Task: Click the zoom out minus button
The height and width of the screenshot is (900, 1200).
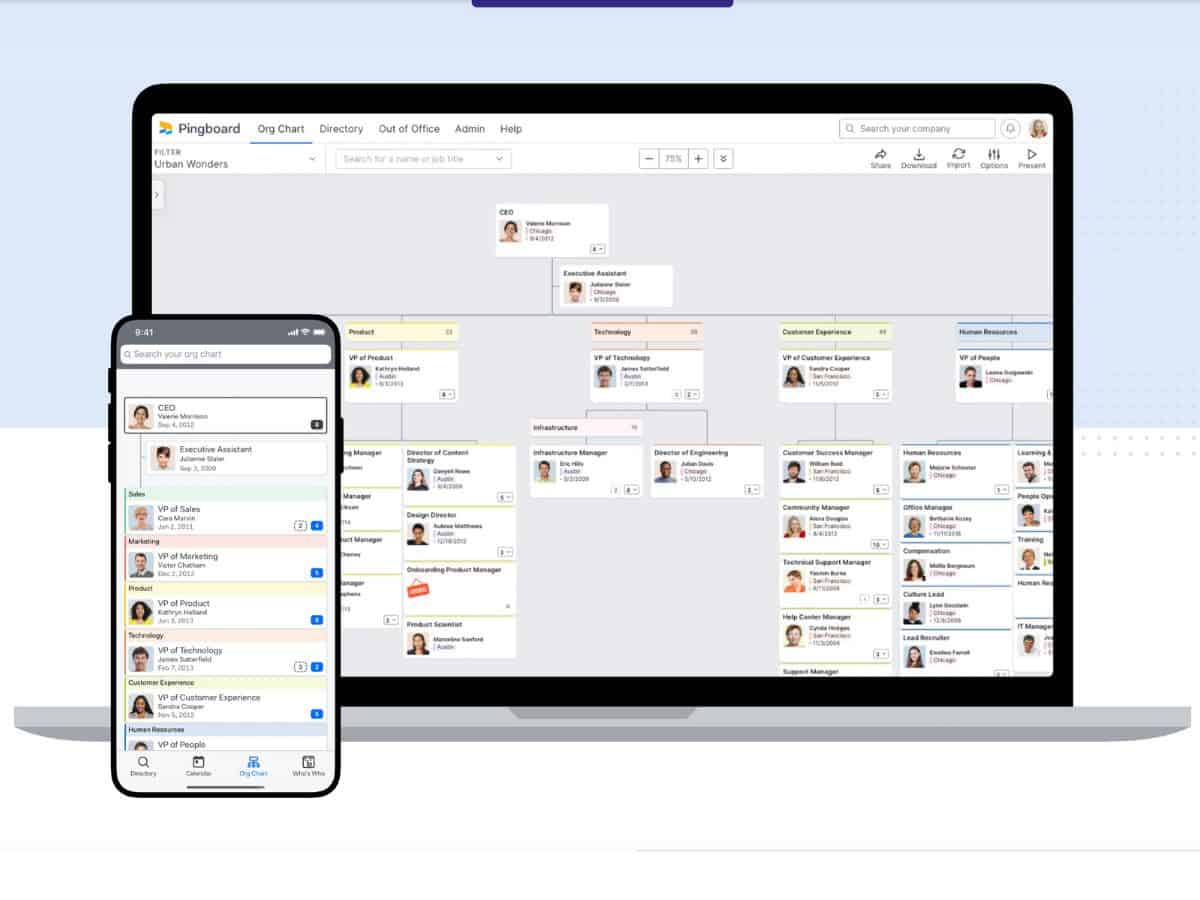Action: click(x=648, y=158)
